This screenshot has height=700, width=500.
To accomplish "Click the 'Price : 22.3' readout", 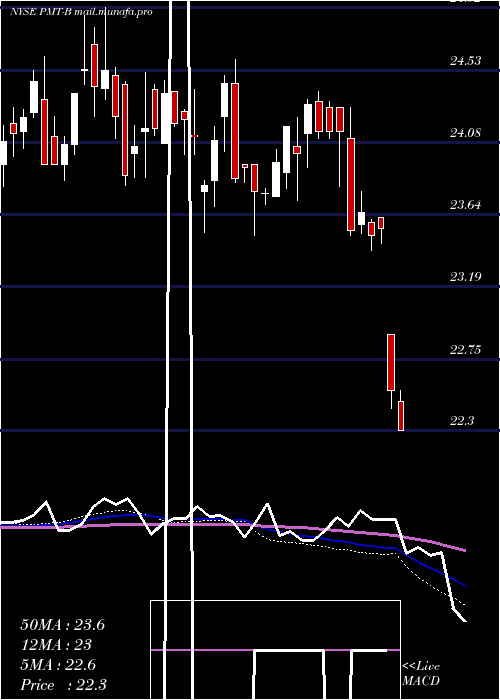I will [x=63, y=685].
